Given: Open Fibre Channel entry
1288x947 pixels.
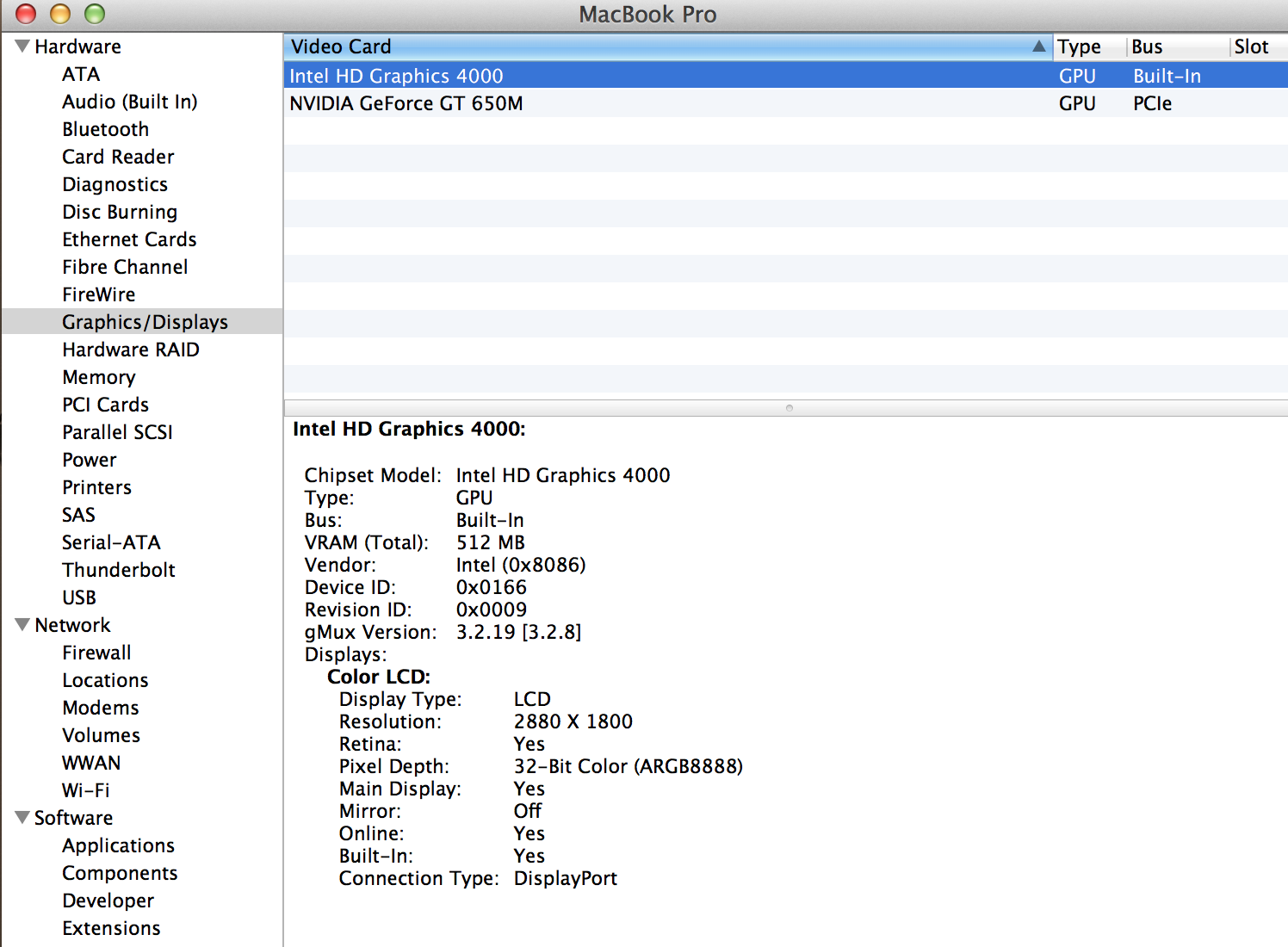Looking at the screenshot, I should (125, 267).
